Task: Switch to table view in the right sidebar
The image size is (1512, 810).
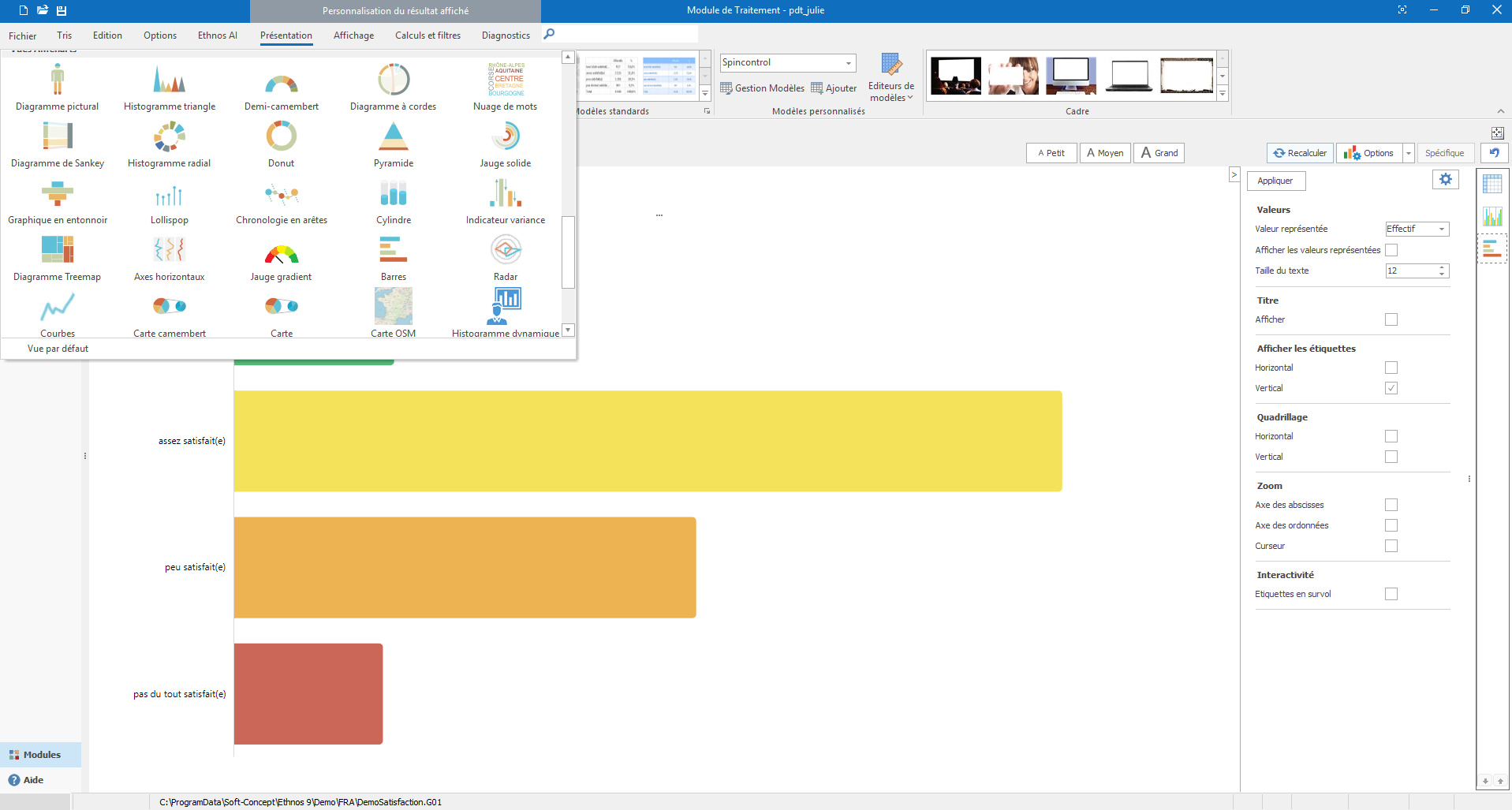Action: click(x=1492, y=184)
